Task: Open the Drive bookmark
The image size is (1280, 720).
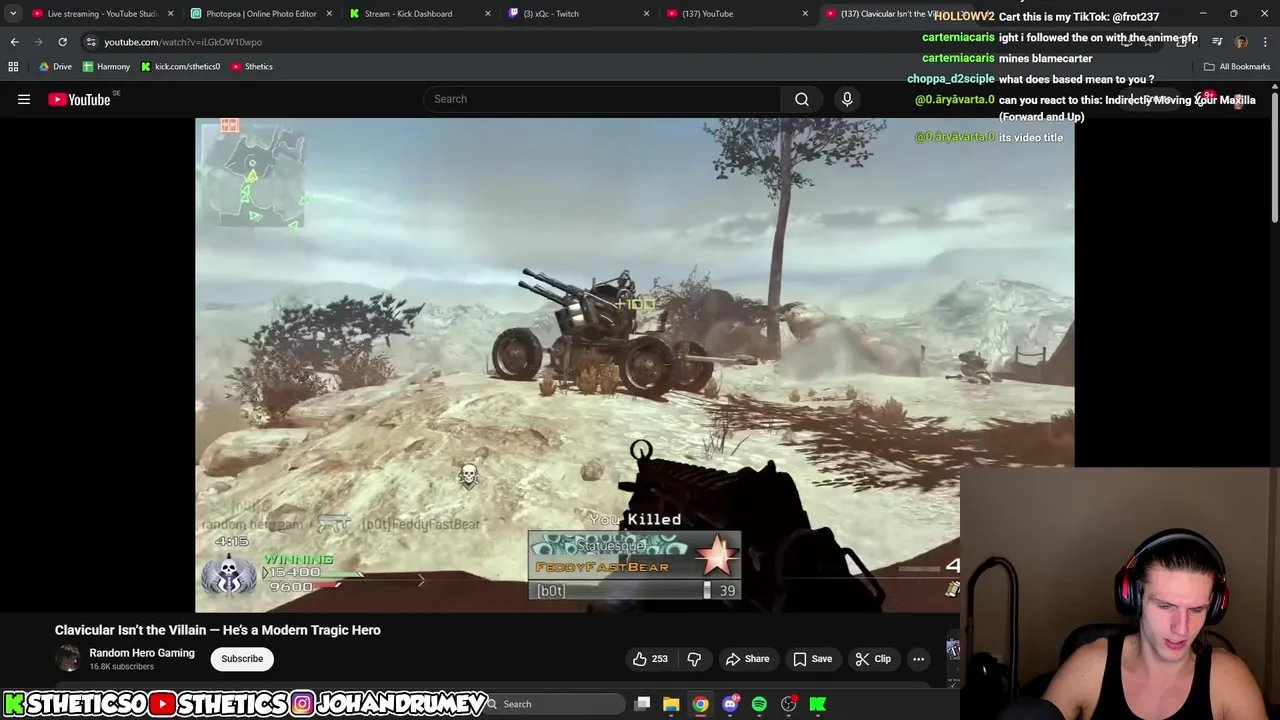Action: click(55, 67)
